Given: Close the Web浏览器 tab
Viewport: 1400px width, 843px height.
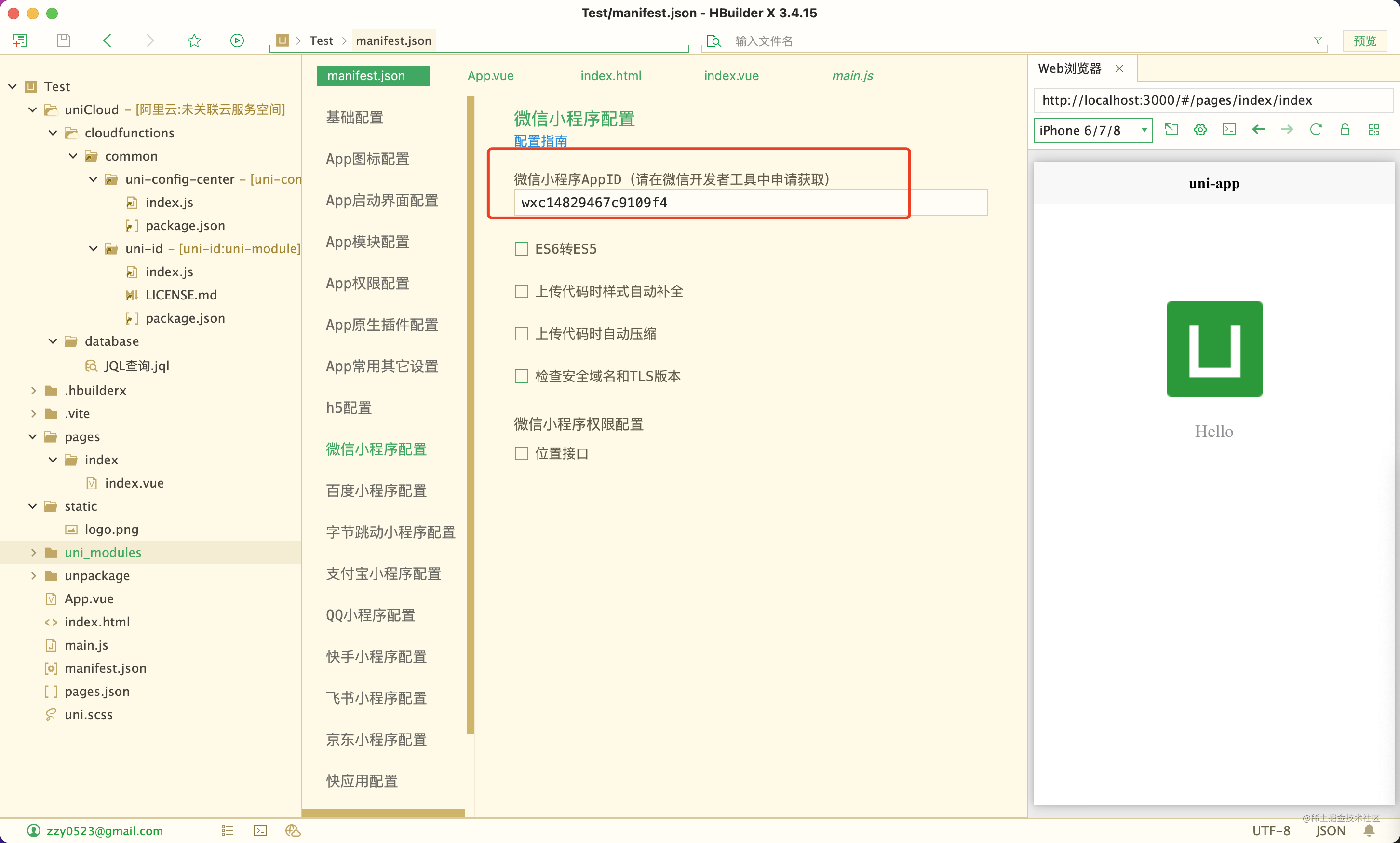Looking at the screenshot, I should [x=1119, y=68].
